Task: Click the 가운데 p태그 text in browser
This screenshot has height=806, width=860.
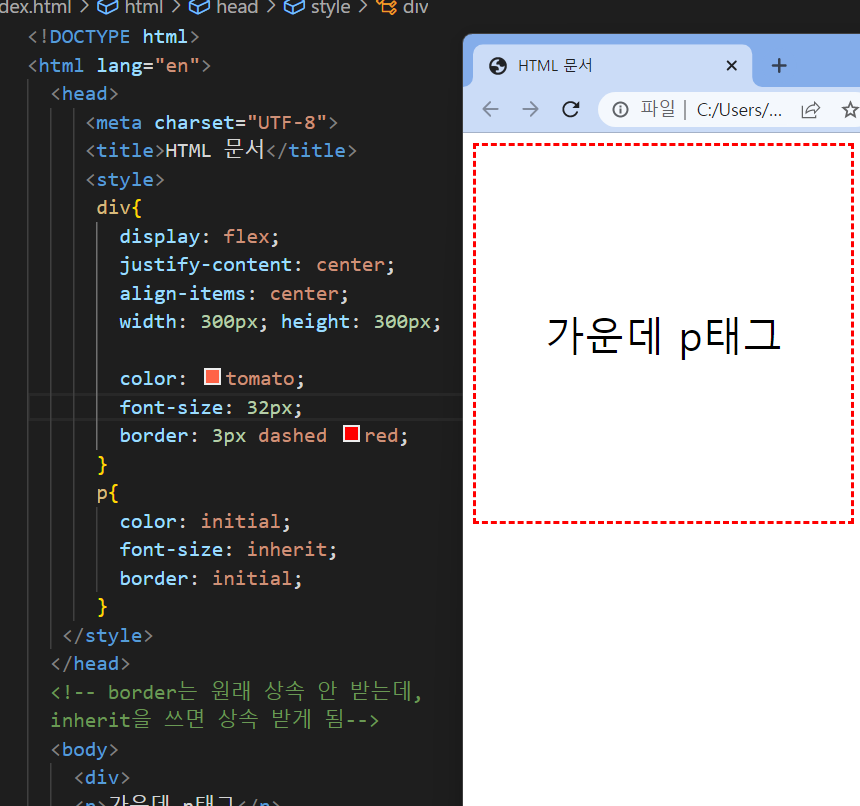Action: [x=664, y=336]
